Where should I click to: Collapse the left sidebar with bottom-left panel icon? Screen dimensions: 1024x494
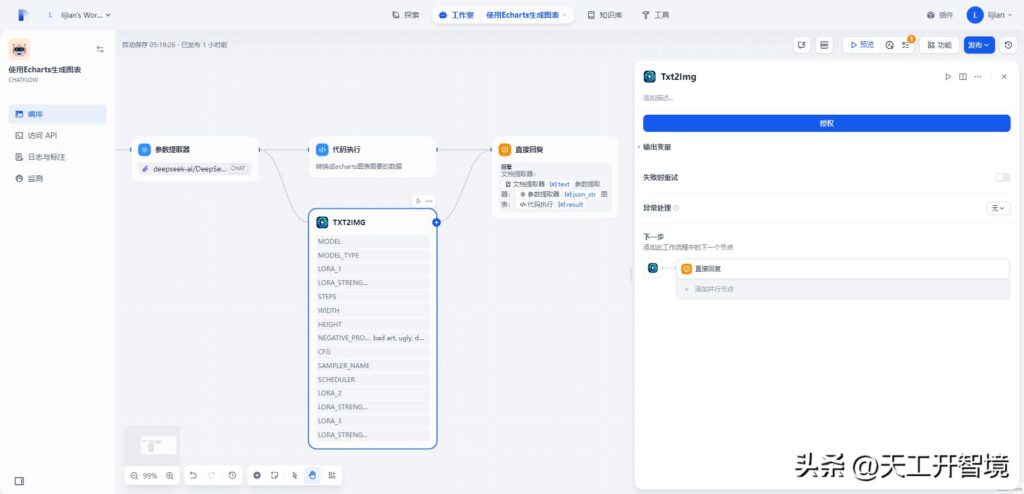coord(19,481)
